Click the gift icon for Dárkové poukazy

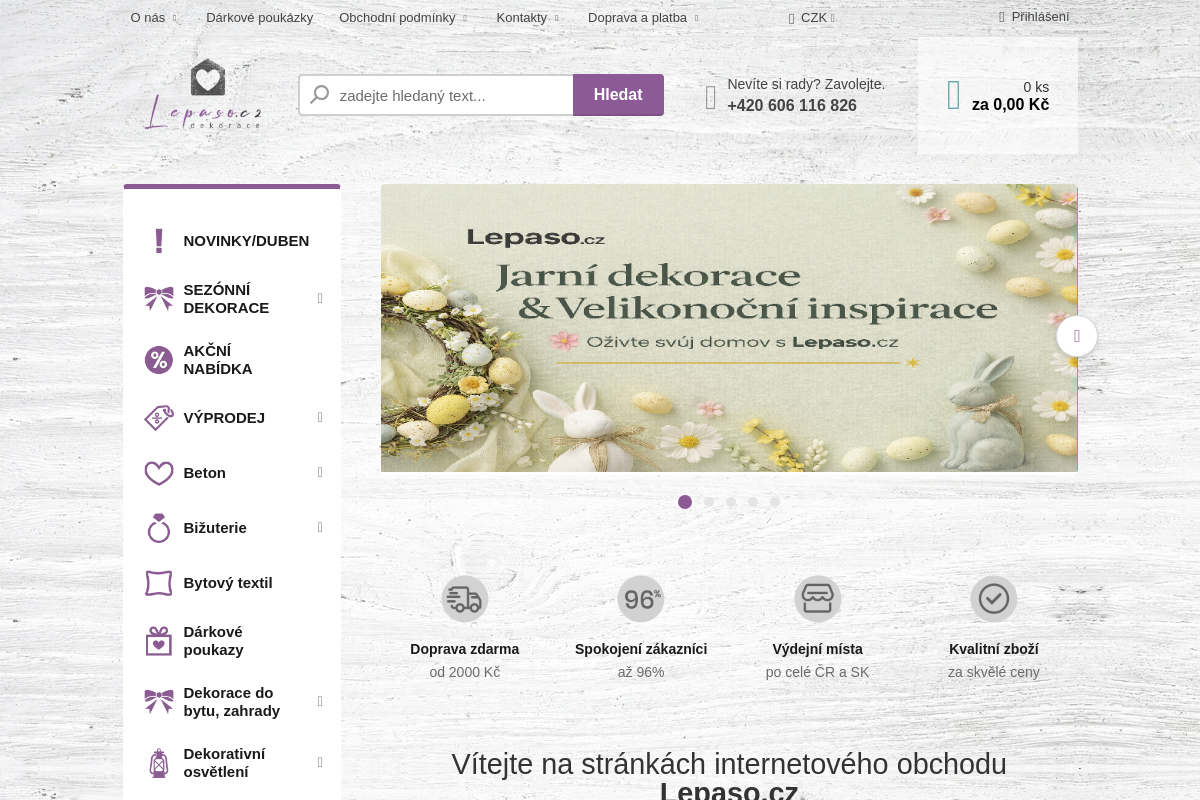click(x=159, y=641)
